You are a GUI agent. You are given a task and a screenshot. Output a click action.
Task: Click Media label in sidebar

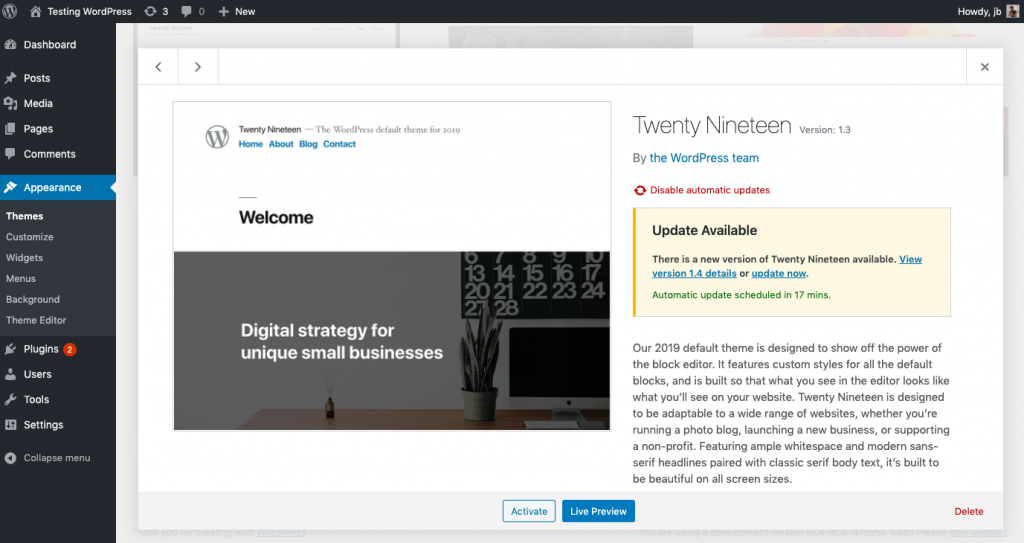click(x=38, y=103)
